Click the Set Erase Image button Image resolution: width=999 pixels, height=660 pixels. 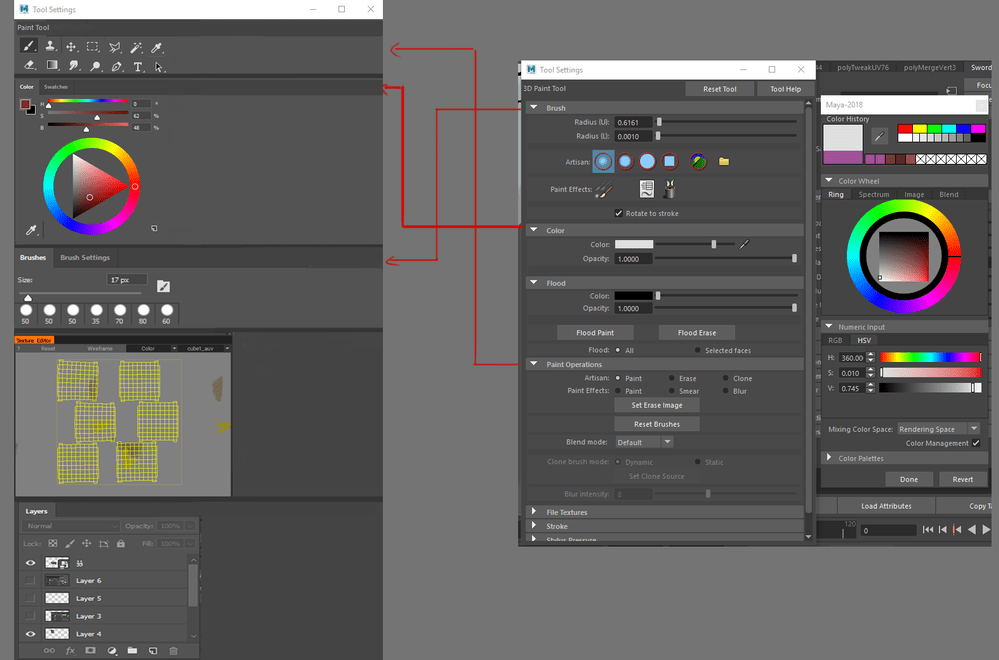656,405
